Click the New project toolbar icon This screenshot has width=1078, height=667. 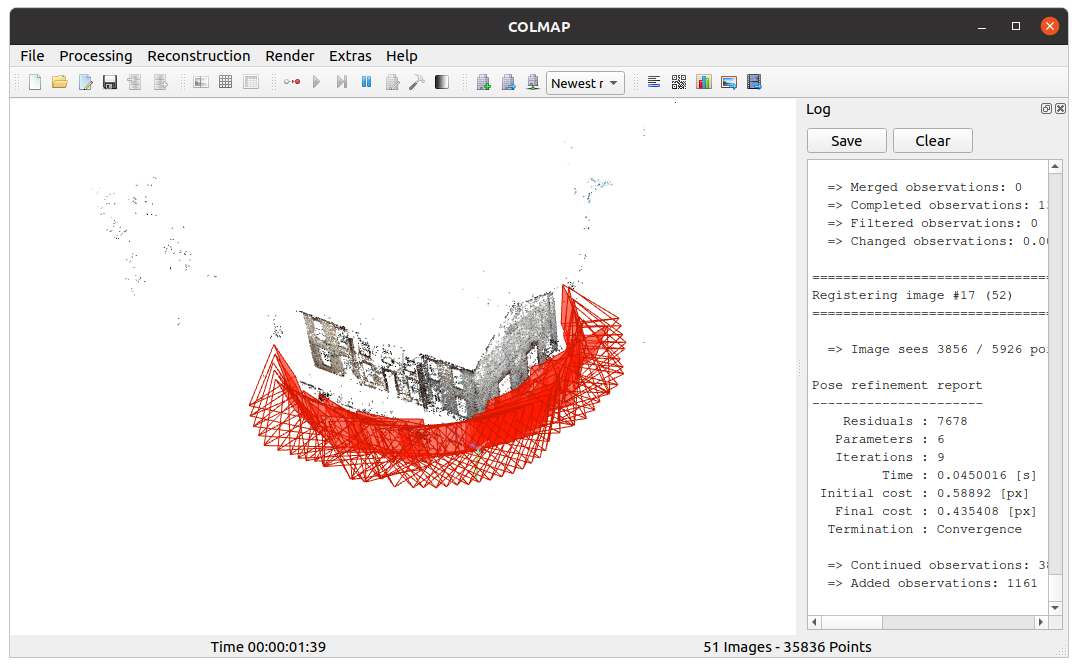(35, 83)
